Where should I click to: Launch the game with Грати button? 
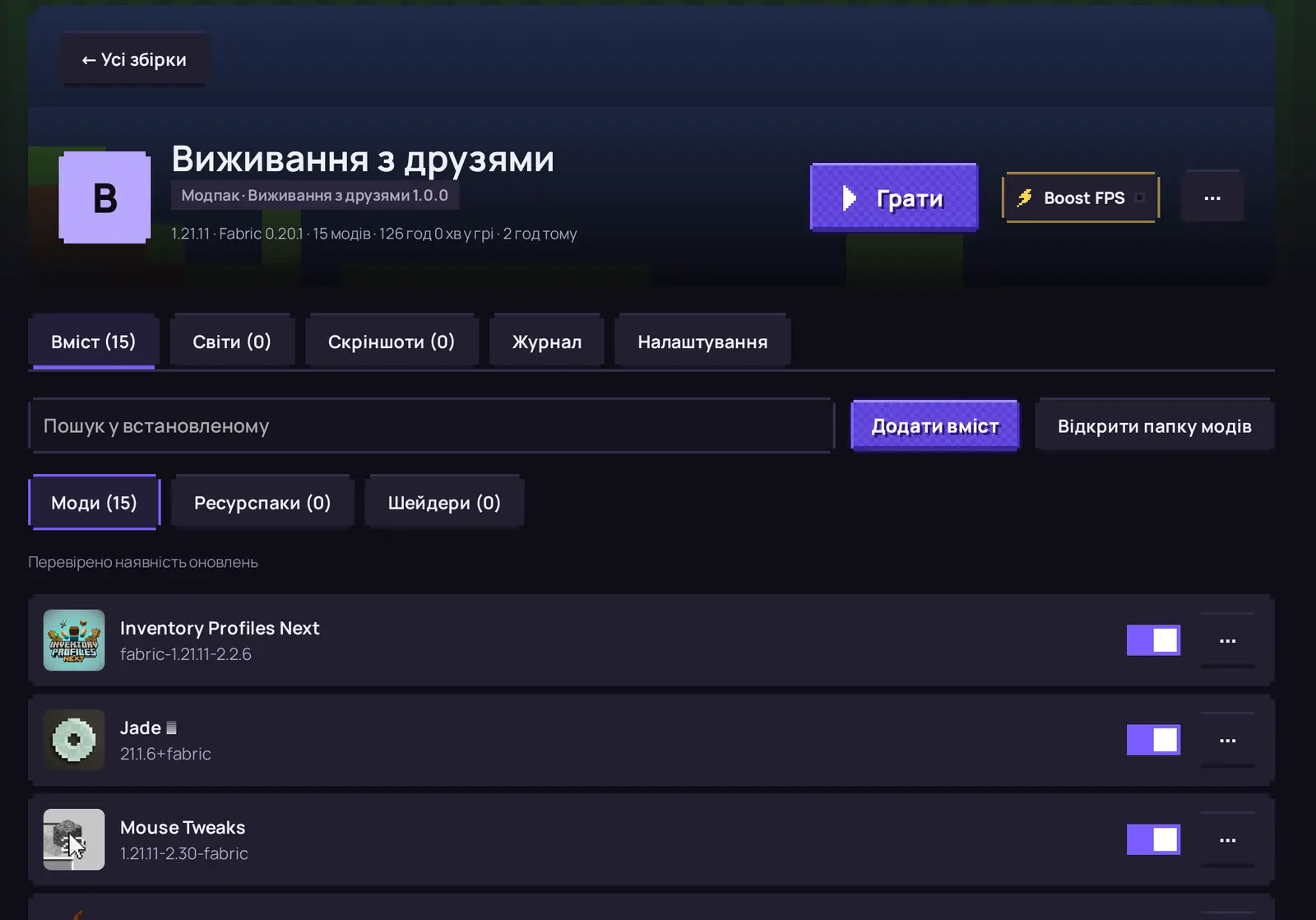894,197
